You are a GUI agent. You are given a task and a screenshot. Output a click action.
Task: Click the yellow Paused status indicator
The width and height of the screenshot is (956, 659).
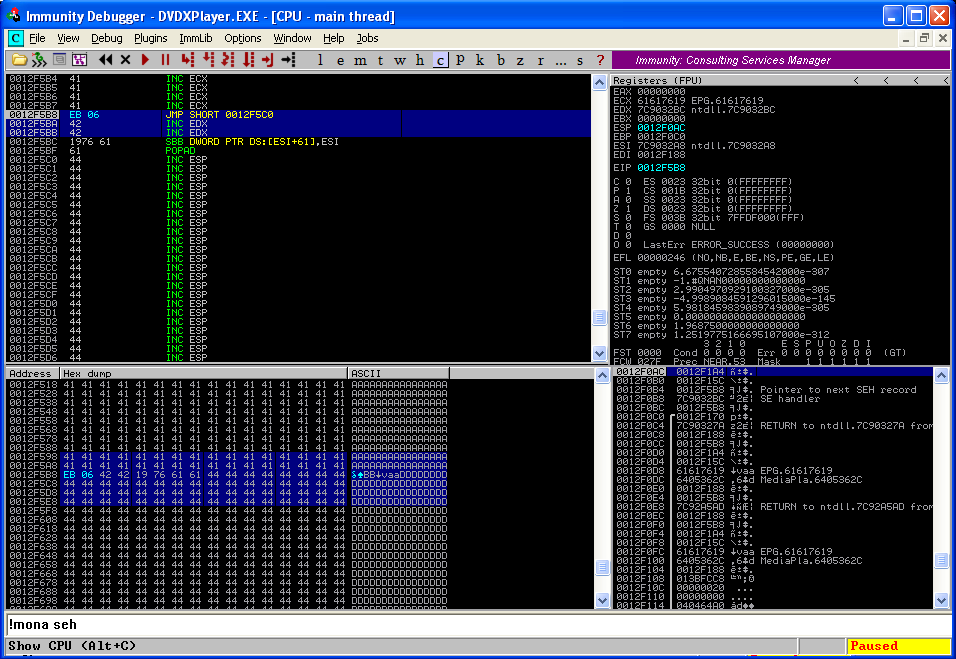[897, 646]
